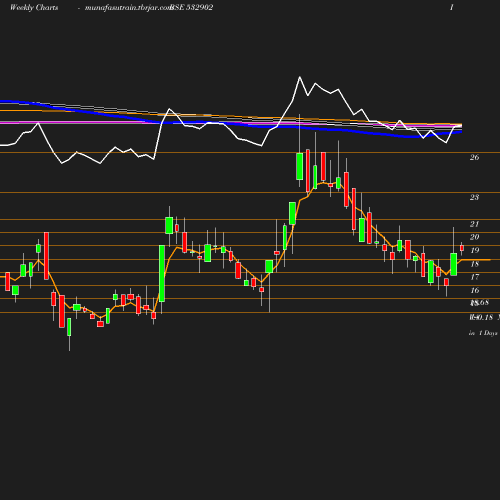
Task: Click the price axis label '17'
Action: pos(474,277)
